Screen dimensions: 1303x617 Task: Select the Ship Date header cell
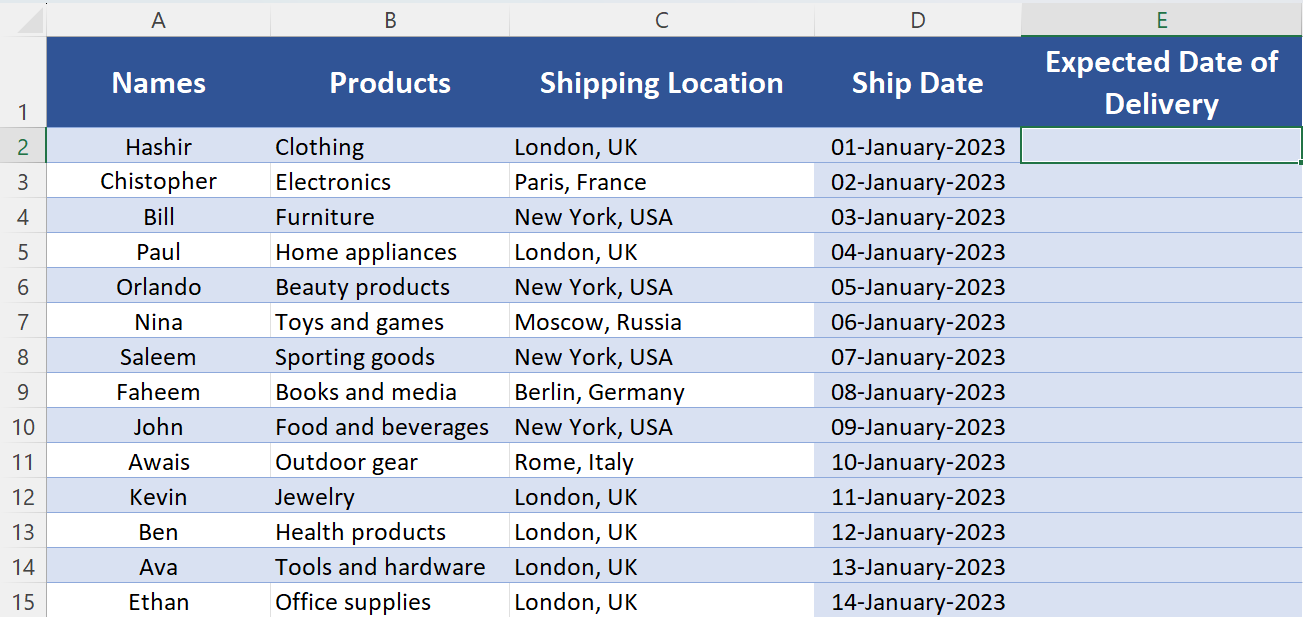coord(917,83)
